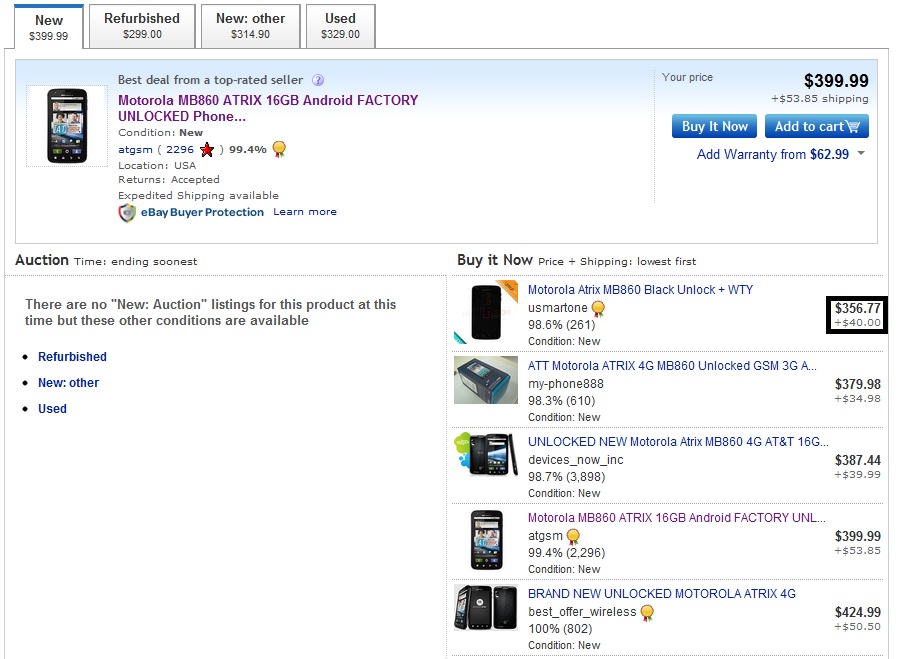Screen dimensions: 904x659
Task: Open seller atgsm profile in featured deal
Action: pyautogui.click(x=135, y=150)
